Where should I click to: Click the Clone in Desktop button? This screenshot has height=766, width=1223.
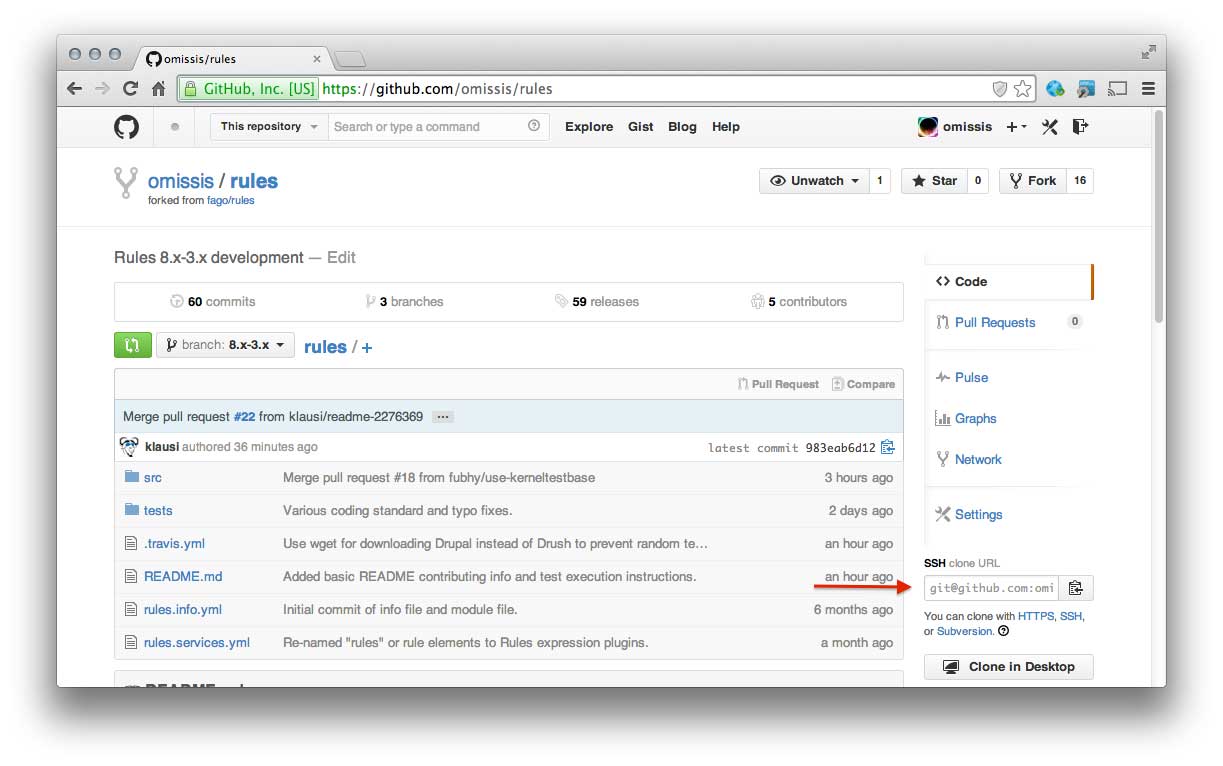[1009, 667]
